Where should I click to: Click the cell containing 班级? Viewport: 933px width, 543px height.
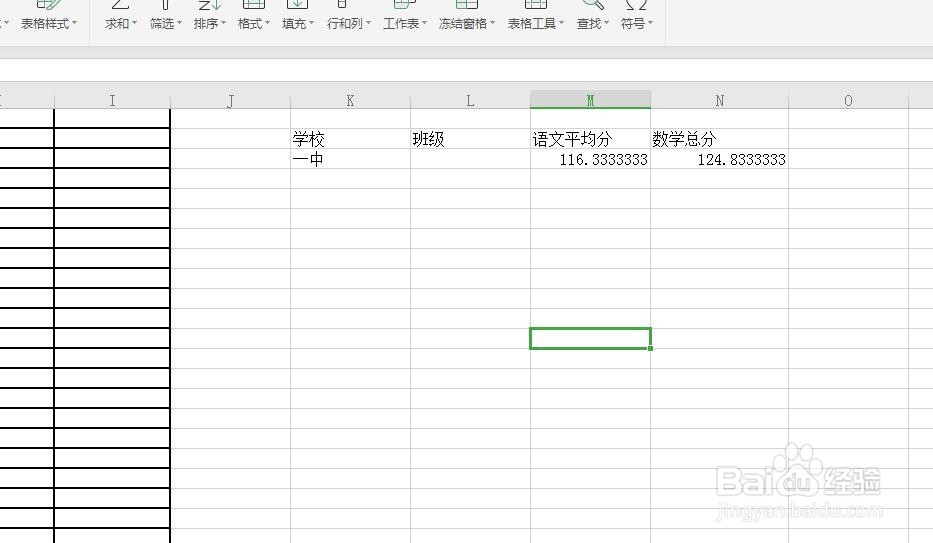(470, 139)
